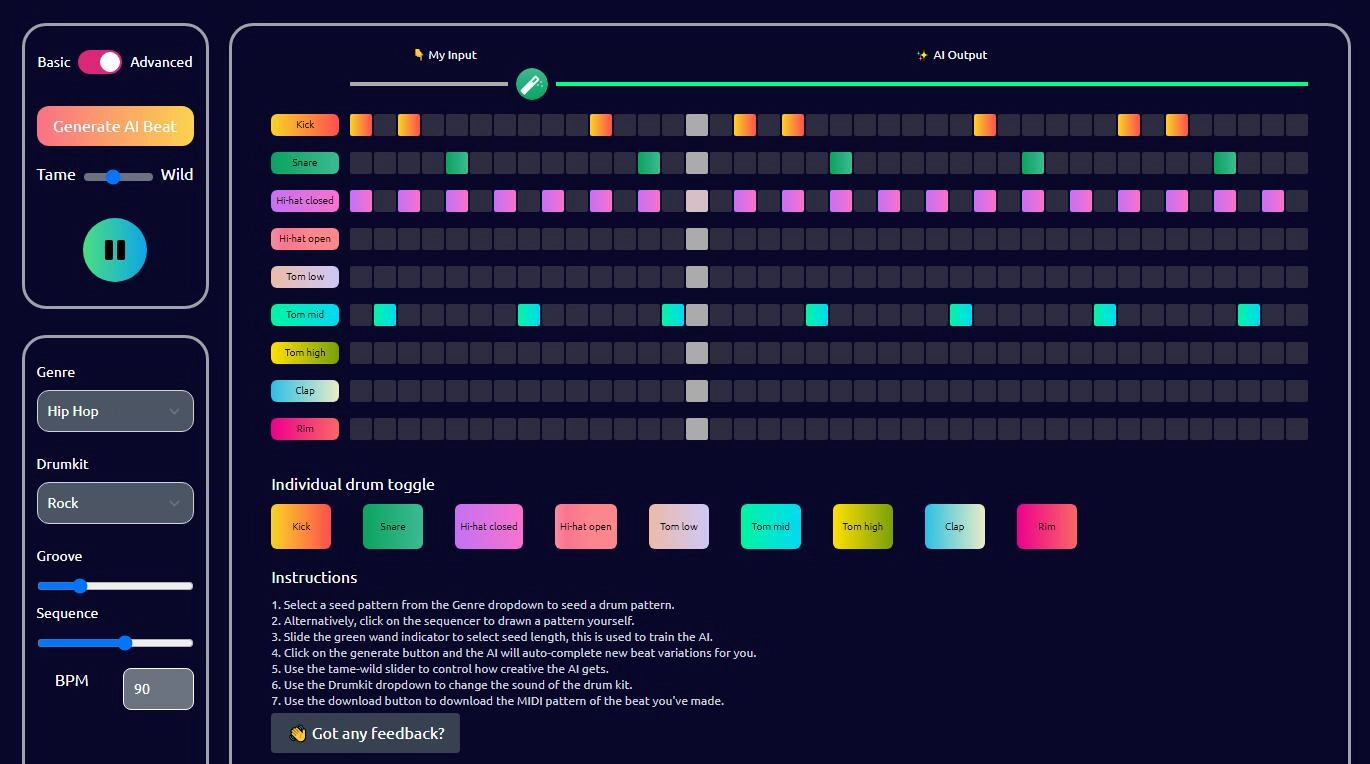The image size is (1370, 764).
Task: Switch the Basic/Advanced toggle to Basic
Action: click(99, 61)
